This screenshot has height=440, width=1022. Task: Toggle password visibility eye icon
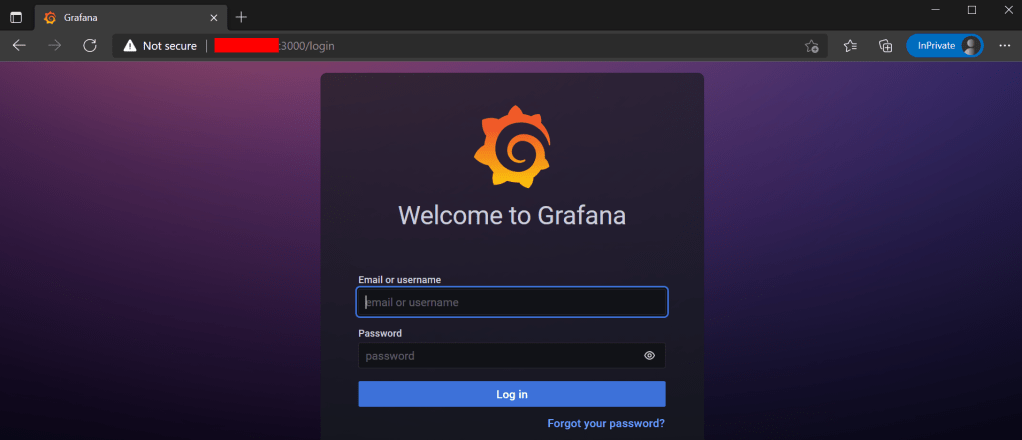pyautogui.click(x=649, y=356)
